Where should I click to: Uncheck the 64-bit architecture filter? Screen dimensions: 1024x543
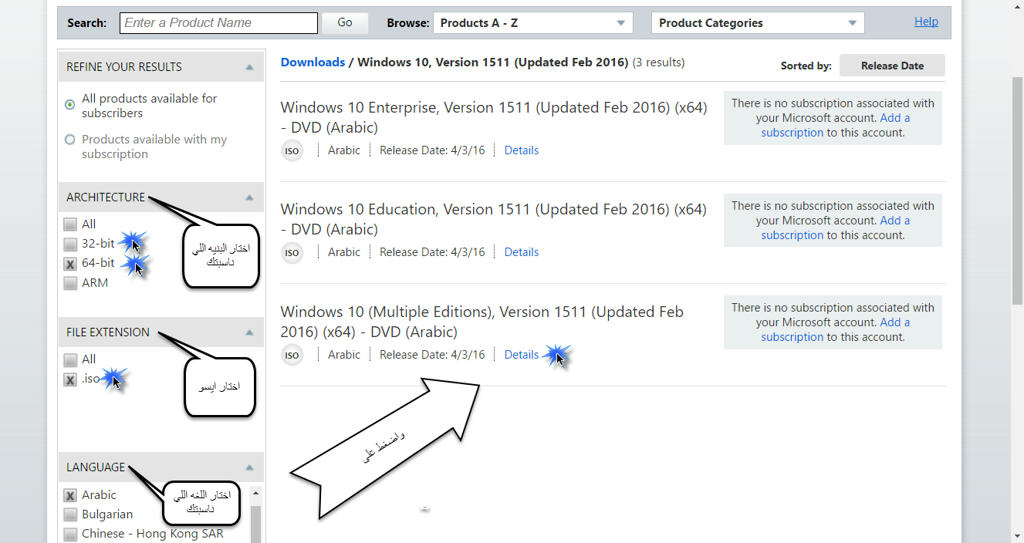click(x=70, y=264)
